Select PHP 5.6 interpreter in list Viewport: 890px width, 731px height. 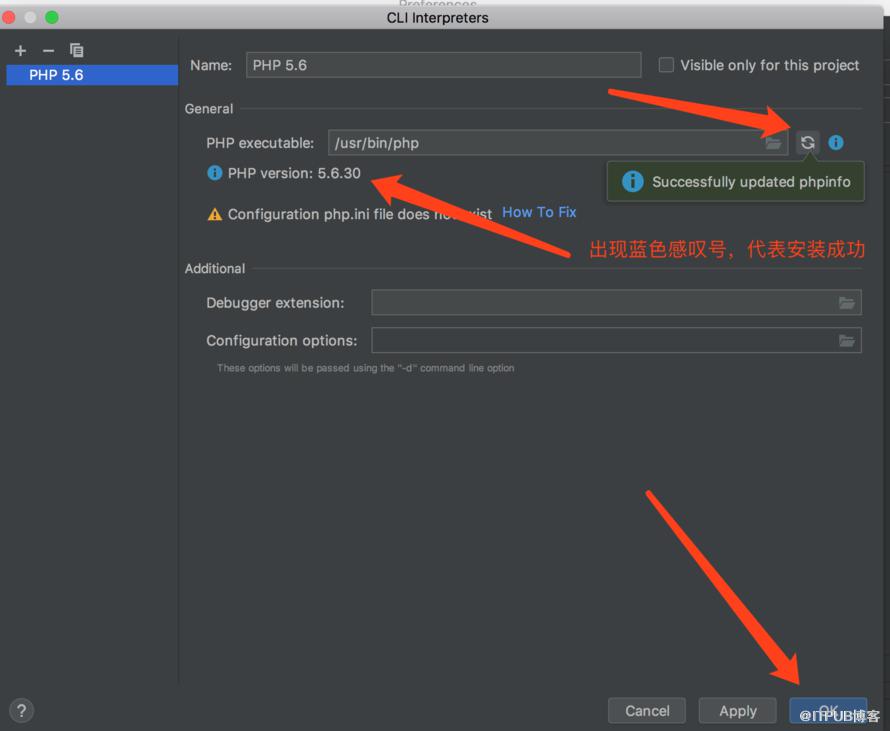[92, 75]
